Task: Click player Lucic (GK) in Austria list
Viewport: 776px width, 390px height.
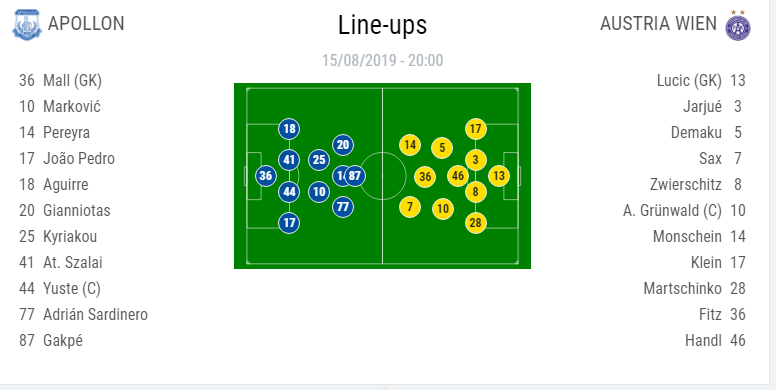Action: 689,80
